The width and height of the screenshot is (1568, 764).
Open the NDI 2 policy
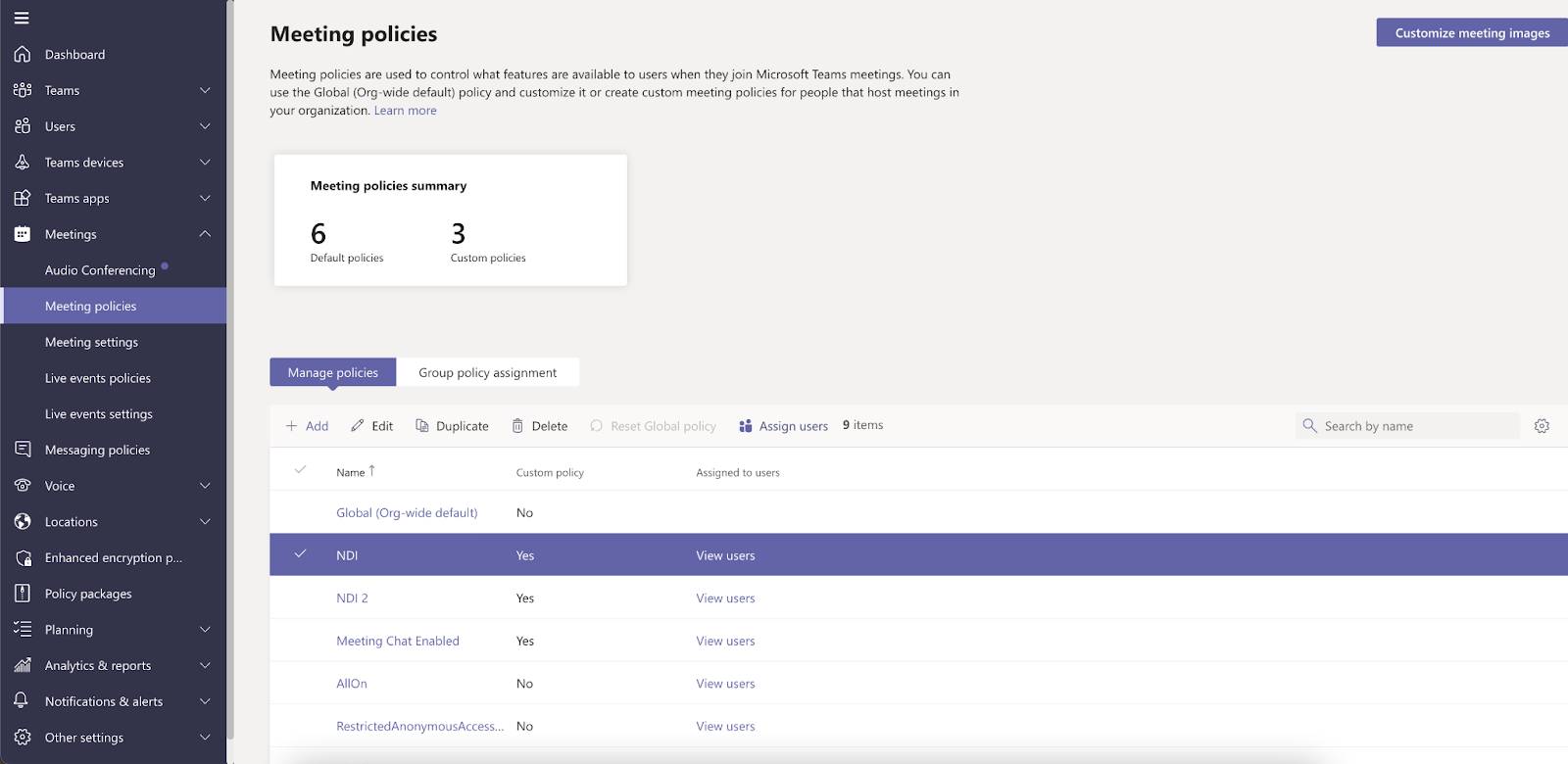click(x=352, y=598)
